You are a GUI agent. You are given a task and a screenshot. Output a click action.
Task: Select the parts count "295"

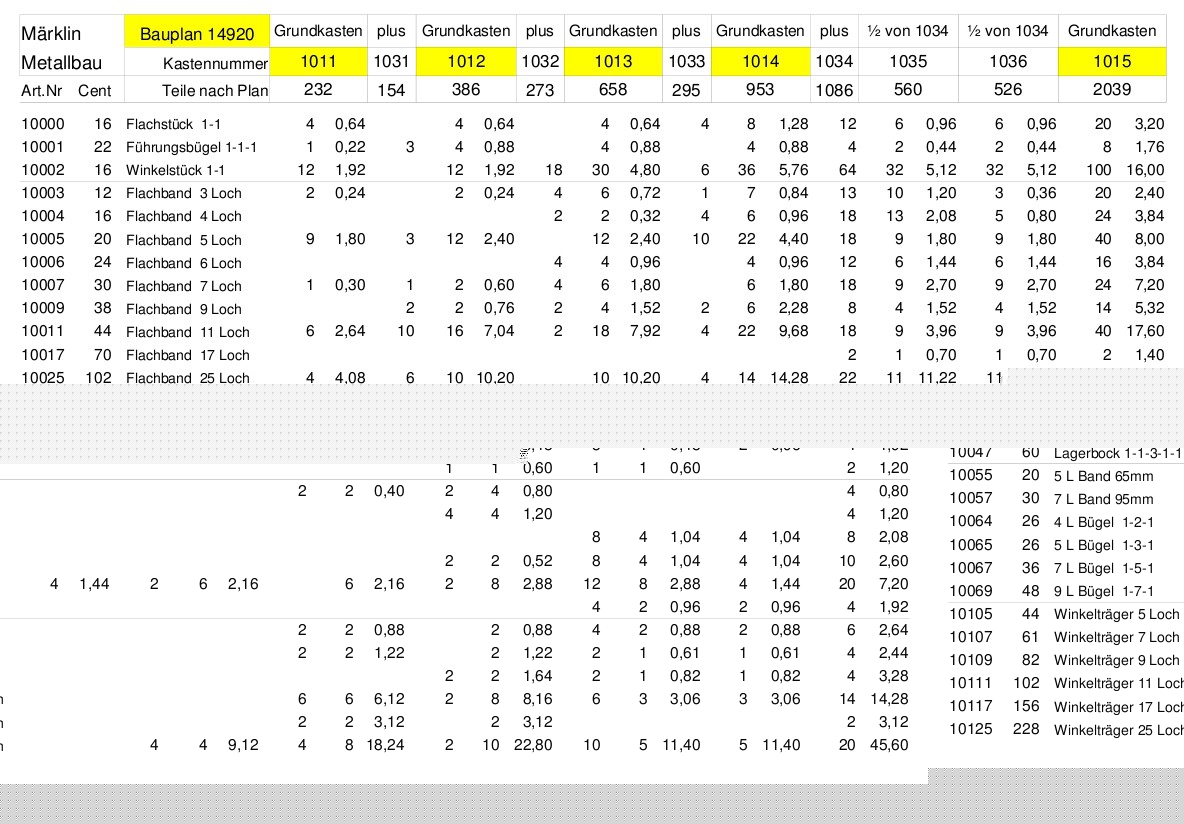coord(686,90)
